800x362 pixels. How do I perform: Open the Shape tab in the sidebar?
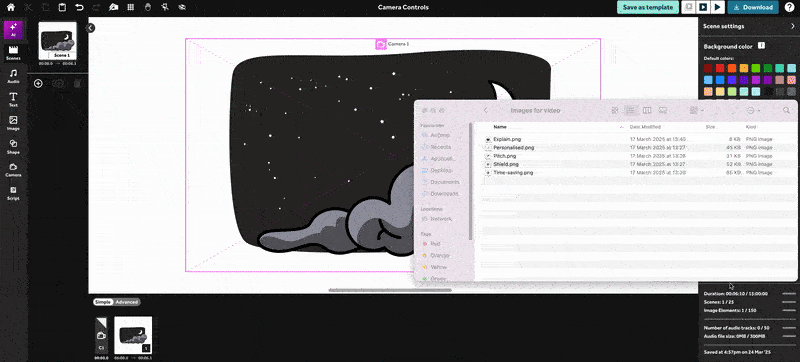13,147
